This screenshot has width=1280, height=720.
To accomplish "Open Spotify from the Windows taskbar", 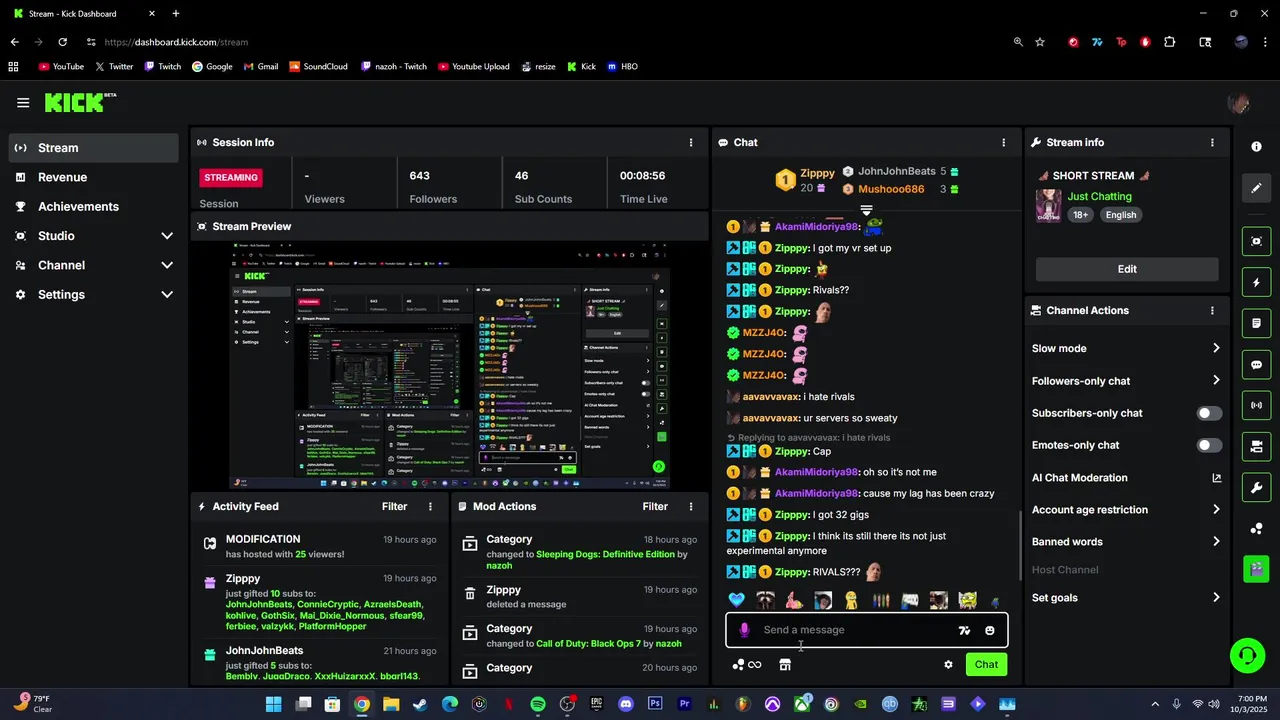I will (x=538, y=704).
